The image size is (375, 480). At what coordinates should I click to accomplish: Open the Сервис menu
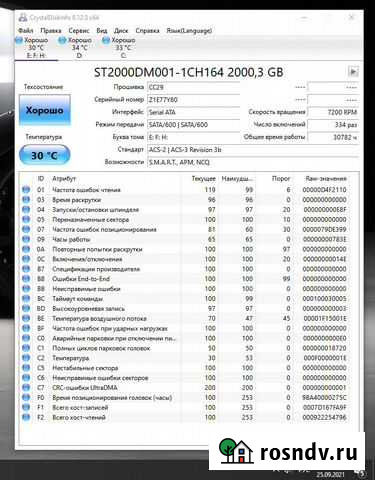coord(79,30)
